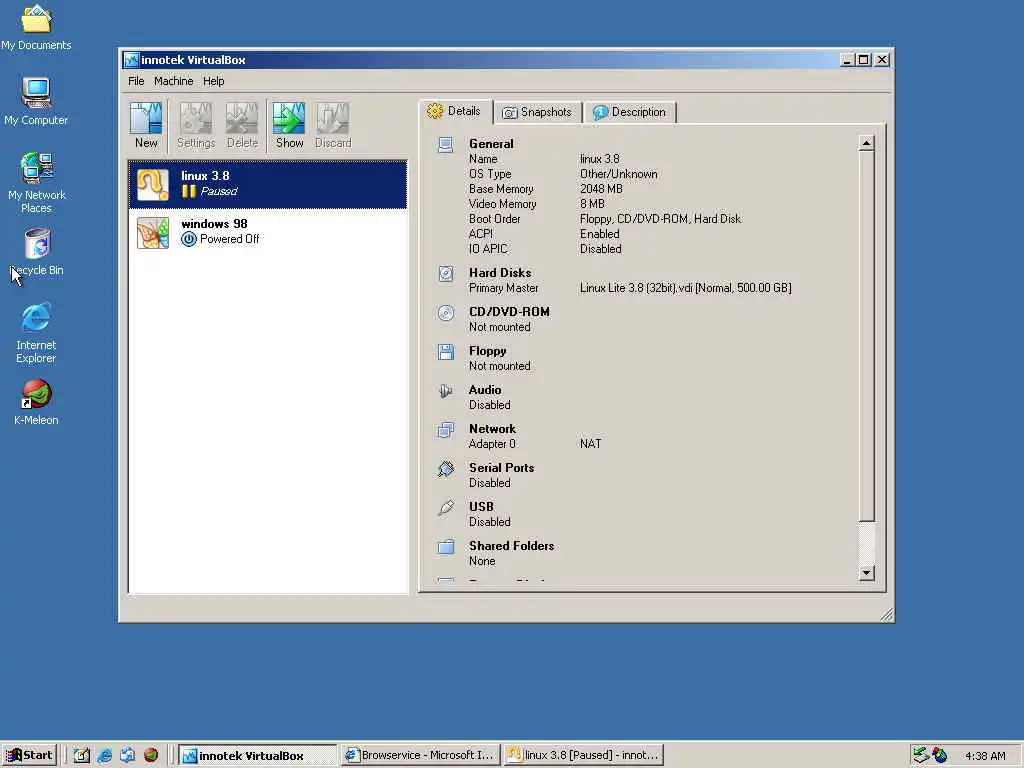Click the Paused status text
This screenshot has width=1024, height=768.
tap(218, 191)
